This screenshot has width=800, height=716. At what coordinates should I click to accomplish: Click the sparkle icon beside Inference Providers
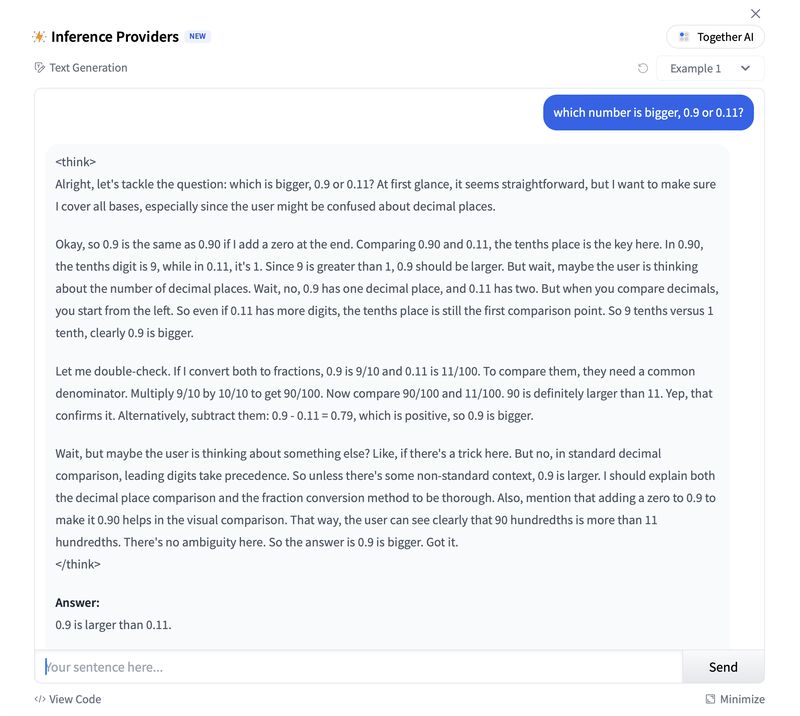39,37
